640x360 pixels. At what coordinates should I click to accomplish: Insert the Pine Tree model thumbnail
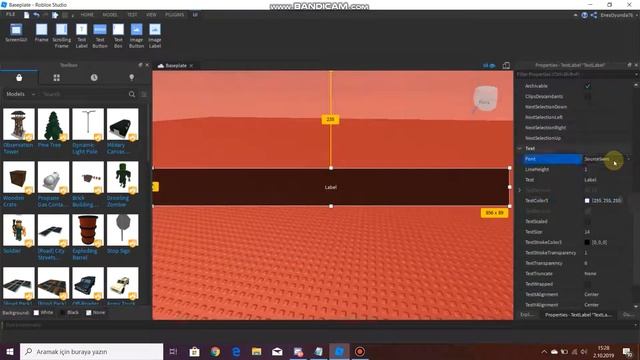53,124
